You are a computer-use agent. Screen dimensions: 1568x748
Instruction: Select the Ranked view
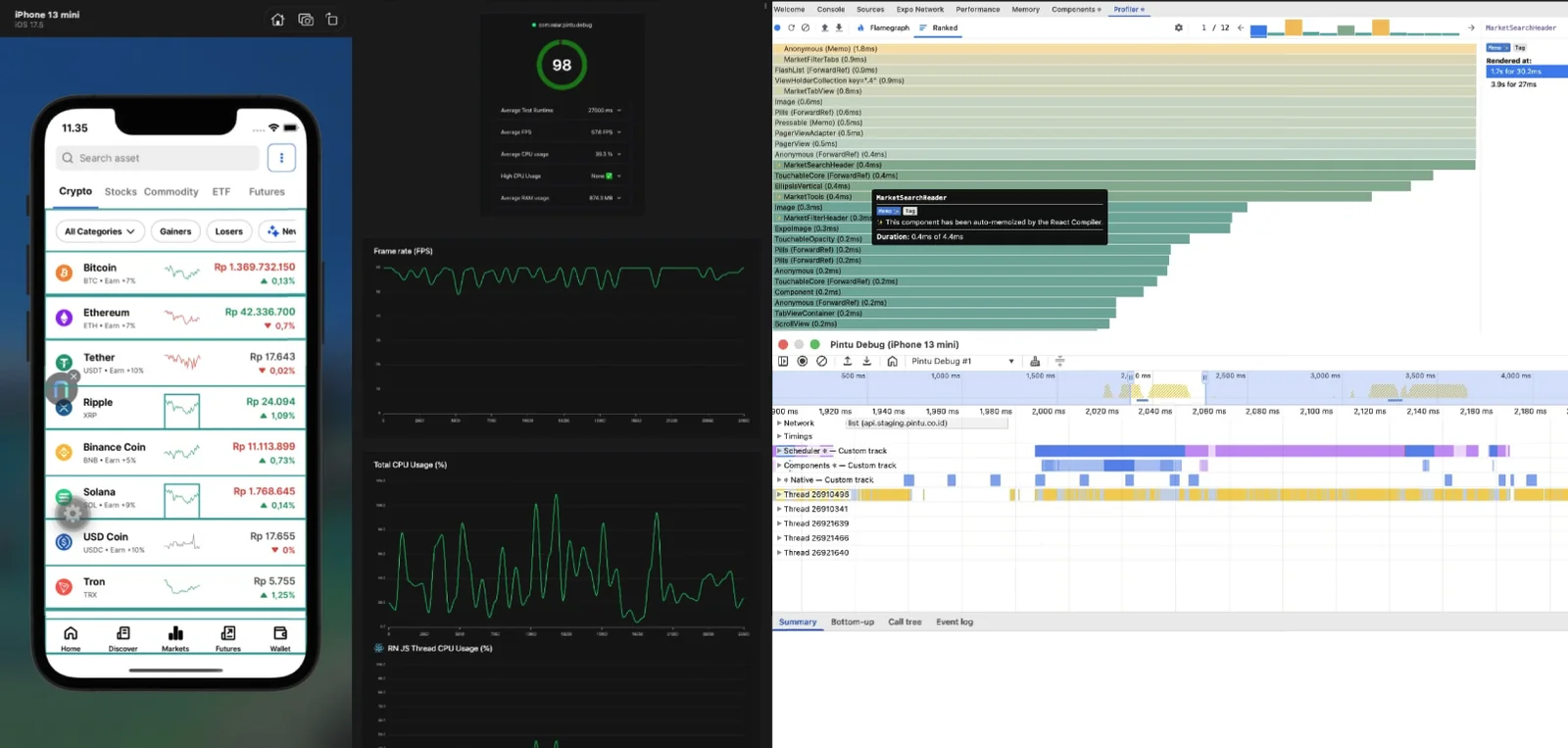pyautogui.click(x=938, y=27)
